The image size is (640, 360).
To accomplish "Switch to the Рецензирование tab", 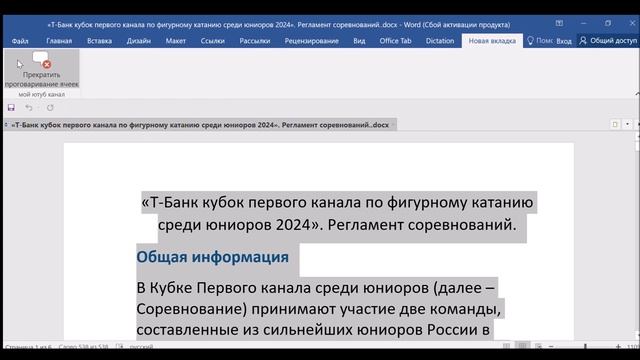I will click(312, 41).
